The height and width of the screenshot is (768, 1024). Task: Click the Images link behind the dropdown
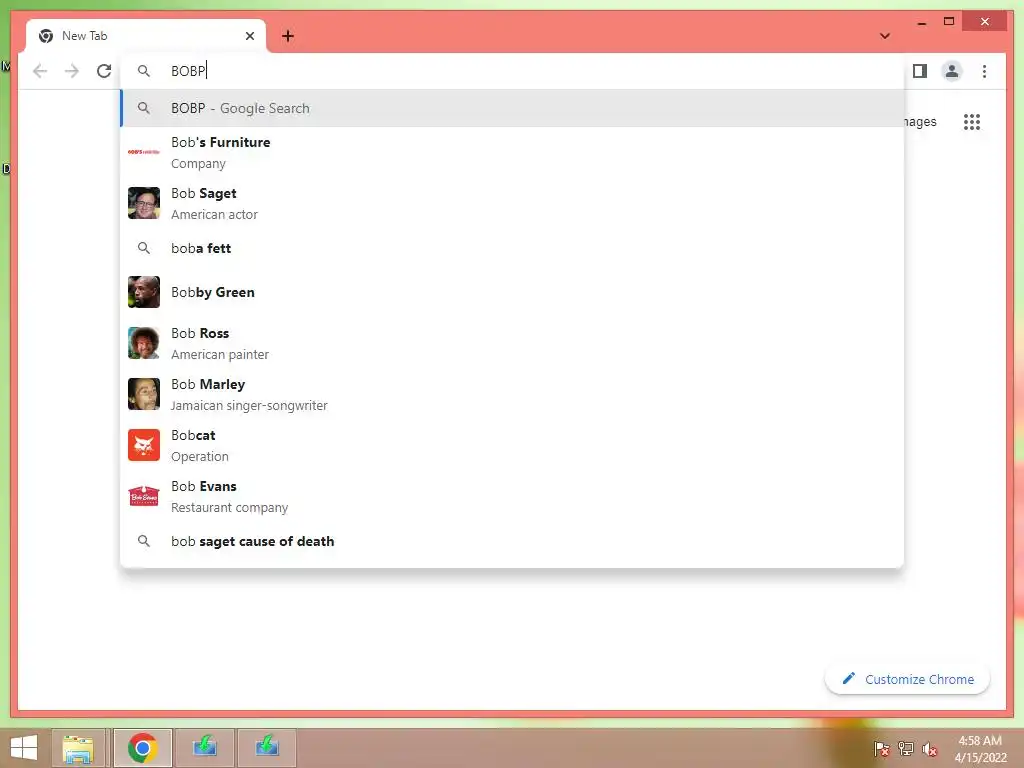coord(920,122)
